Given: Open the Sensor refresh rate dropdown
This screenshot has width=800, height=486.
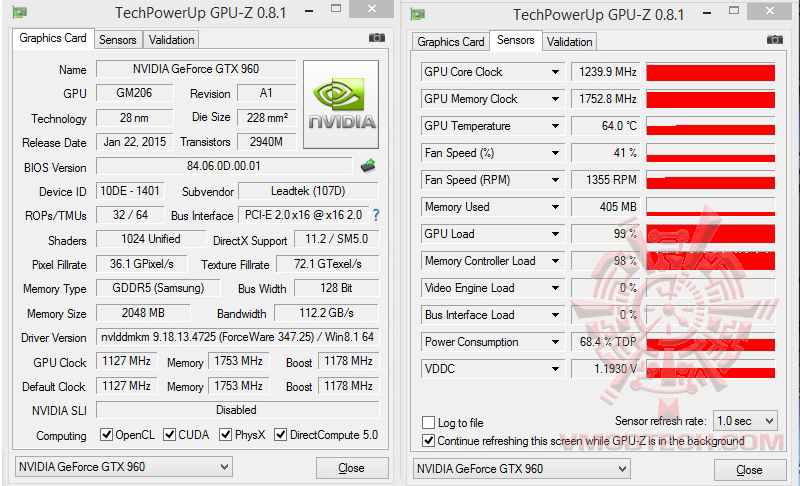Looking at the screenshot, I should click(745, 421).
